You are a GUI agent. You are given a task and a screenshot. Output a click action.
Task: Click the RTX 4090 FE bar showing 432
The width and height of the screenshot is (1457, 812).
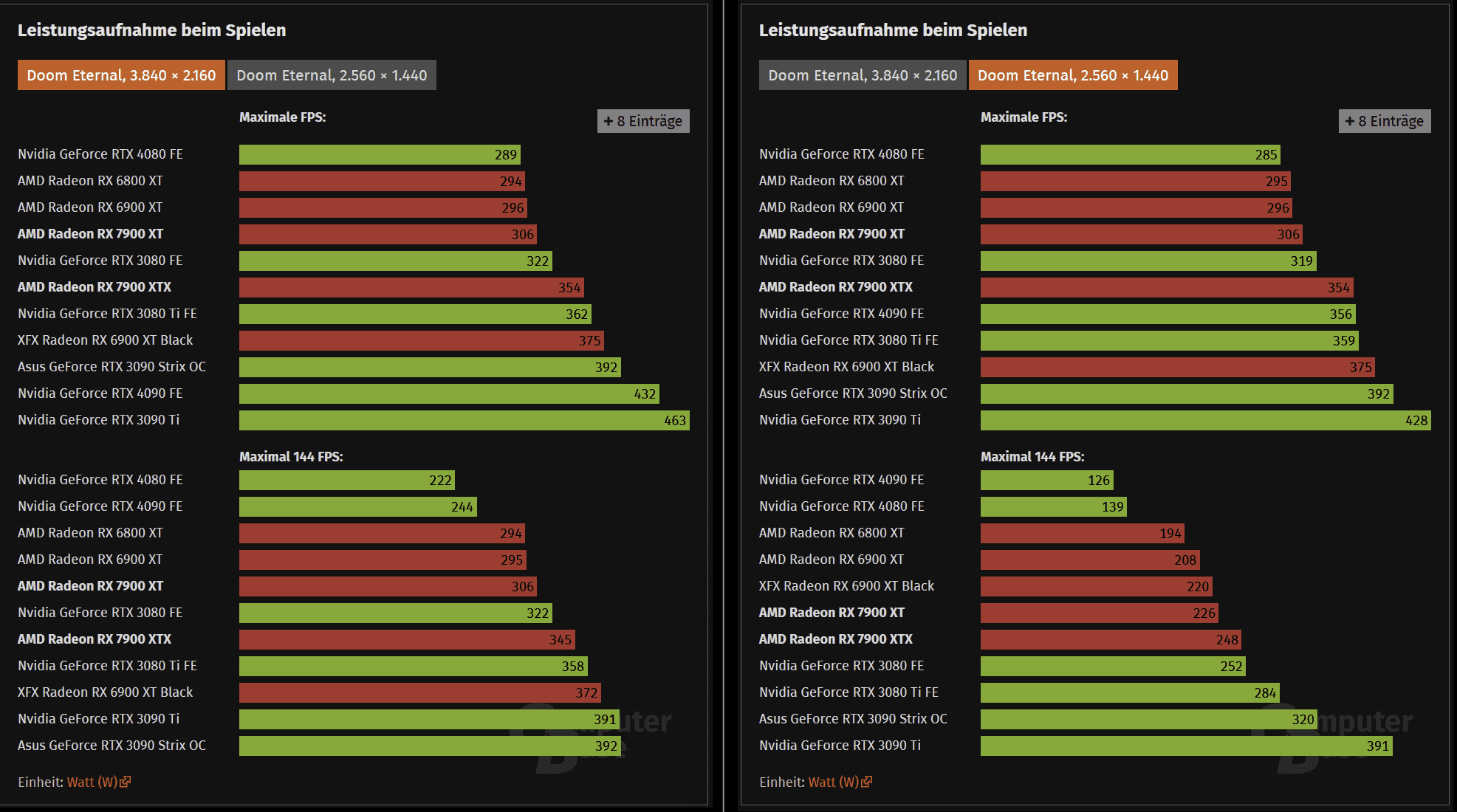coord(448,393)
